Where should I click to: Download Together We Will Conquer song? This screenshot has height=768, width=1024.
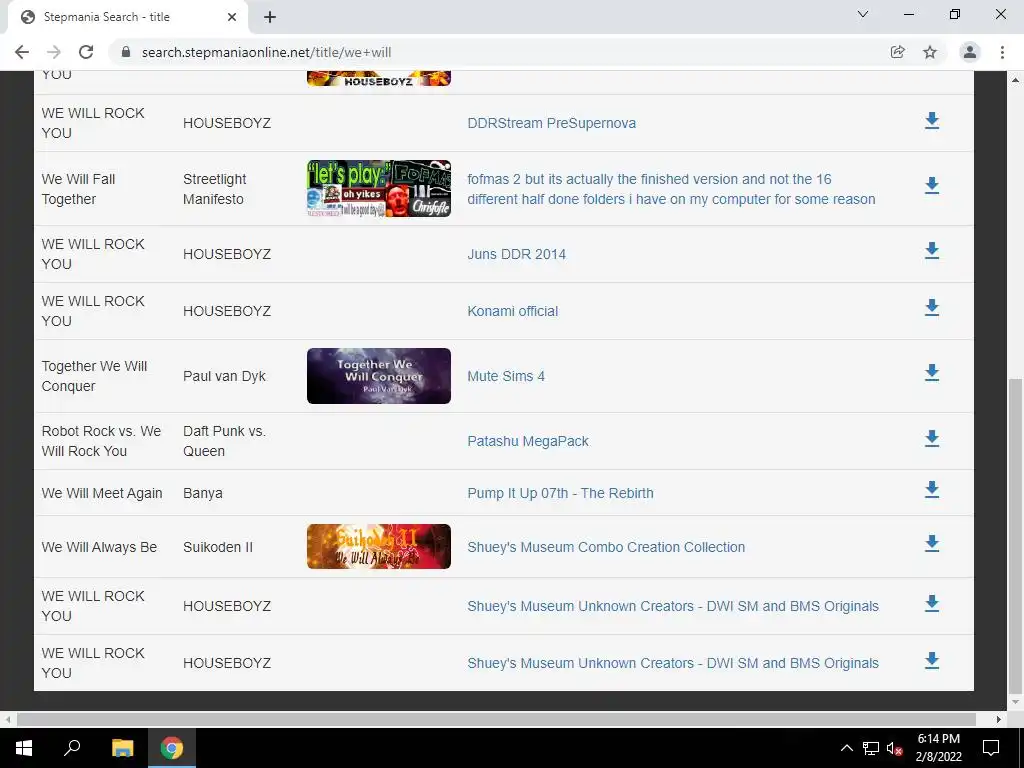(932, 374)
